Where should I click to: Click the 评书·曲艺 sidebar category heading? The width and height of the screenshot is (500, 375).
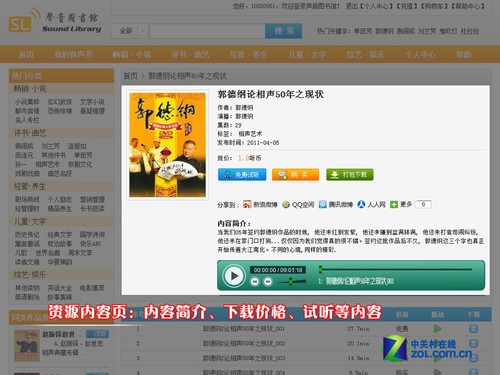click(x=30, y=133)
